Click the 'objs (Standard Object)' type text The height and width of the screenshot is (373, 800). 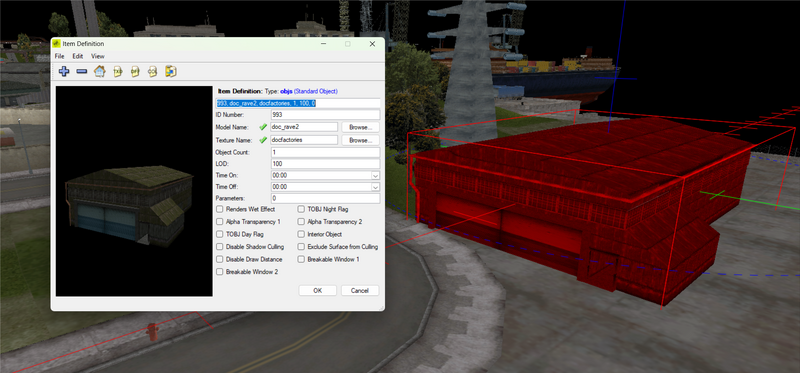click(309, 91)
